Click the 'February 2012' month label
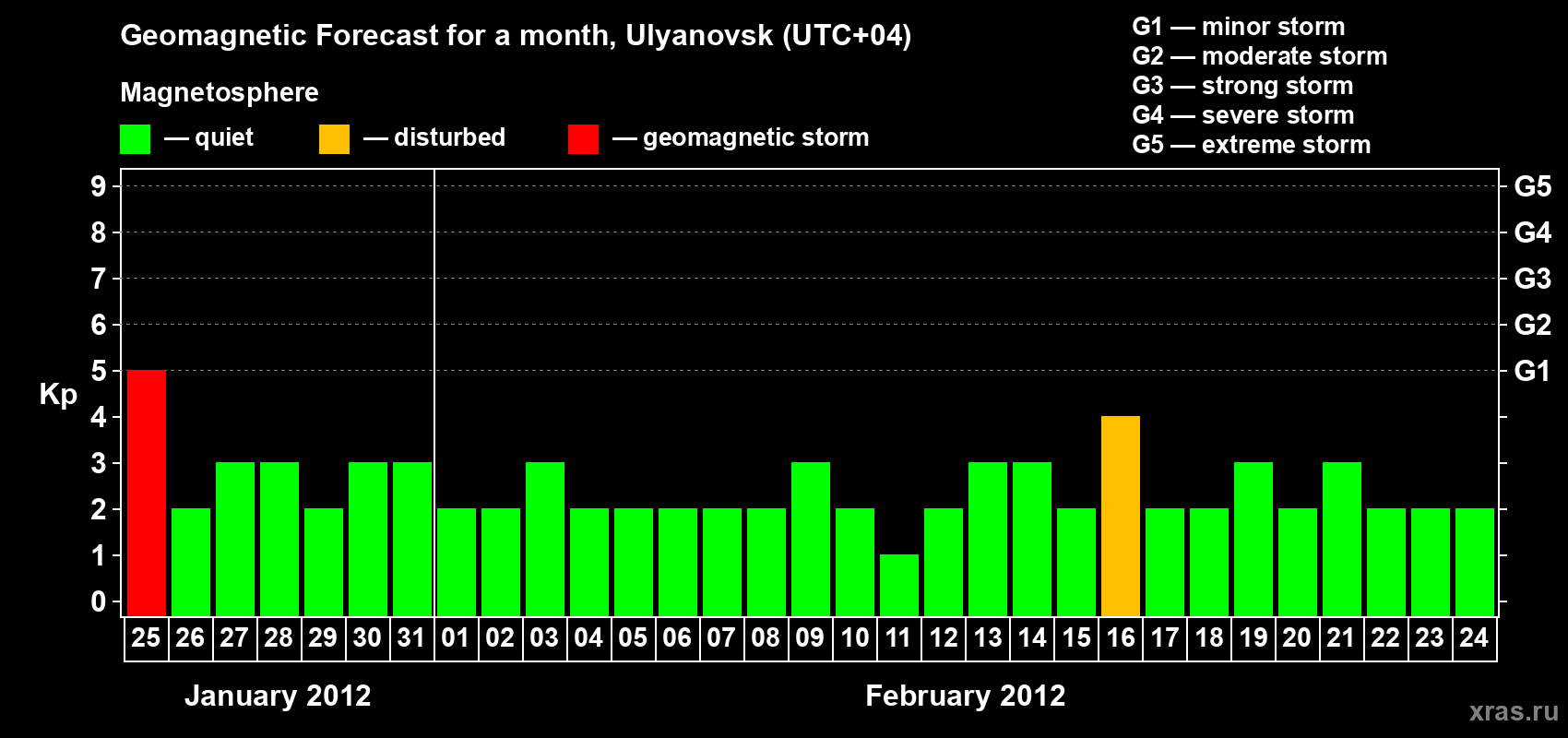This screenshot has width=1568, height=738. (x=966, y=696)
